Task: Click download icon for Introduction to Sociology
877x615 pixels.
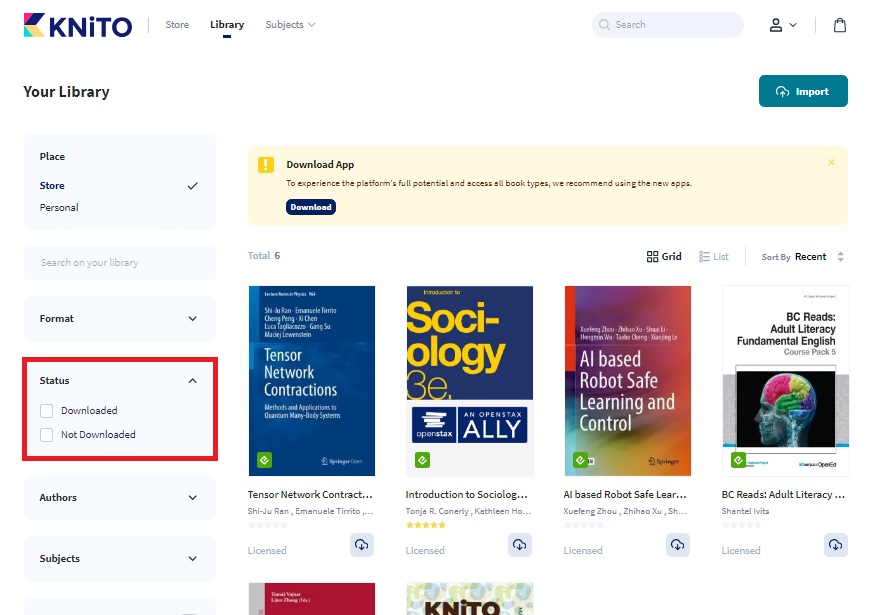Action: [520, 545]
